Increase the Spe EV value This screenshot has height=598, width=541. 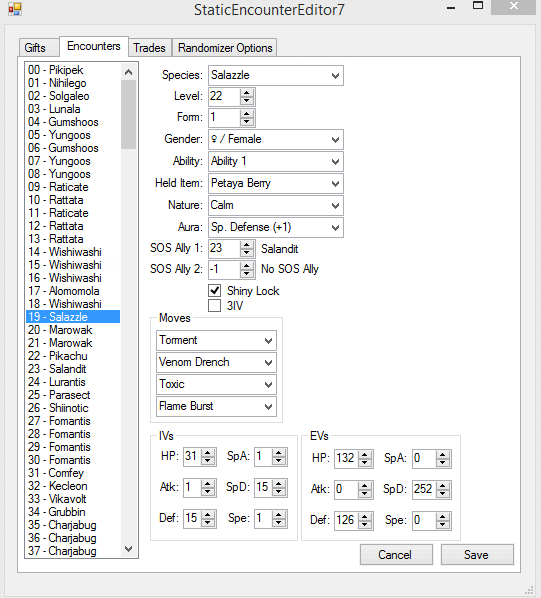(x=443, y=517)
